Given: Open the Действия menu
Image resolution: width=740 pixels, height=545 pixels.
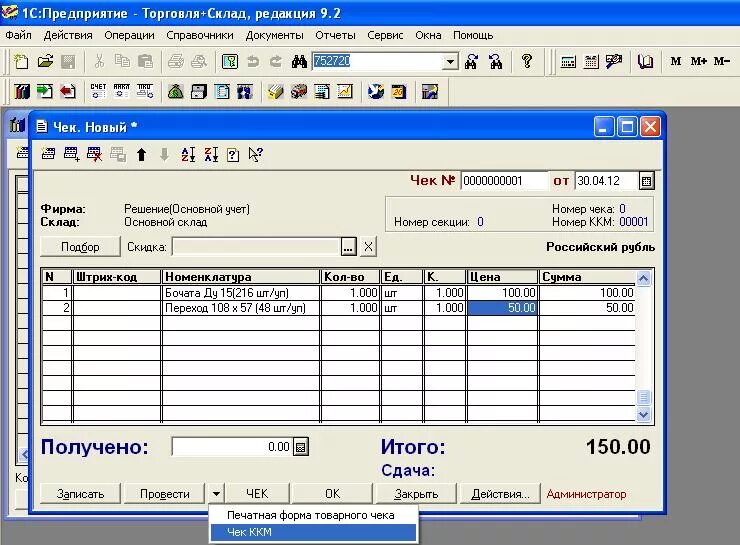Looking at the screenshot, I should (x=68, y=35).
